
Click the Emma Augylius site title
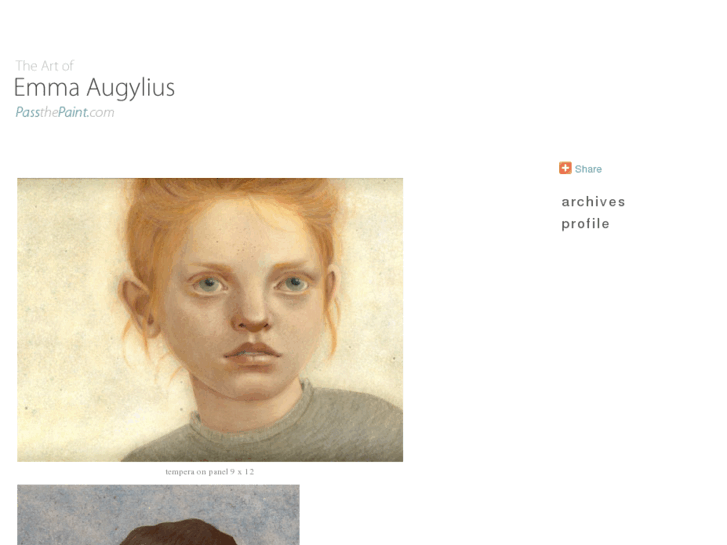point(94,88)
